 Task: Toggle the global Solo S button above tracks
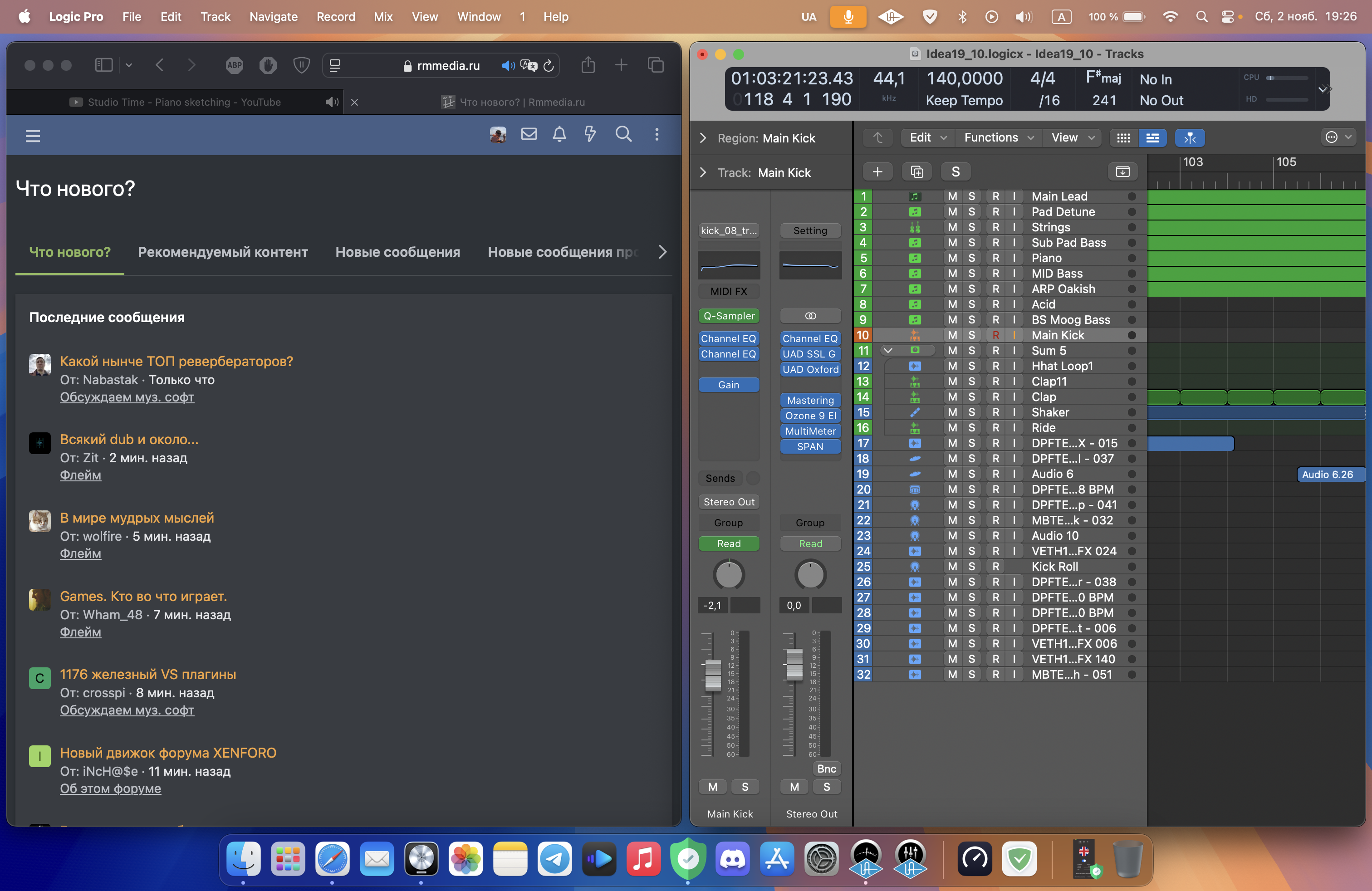pos(955,172)
